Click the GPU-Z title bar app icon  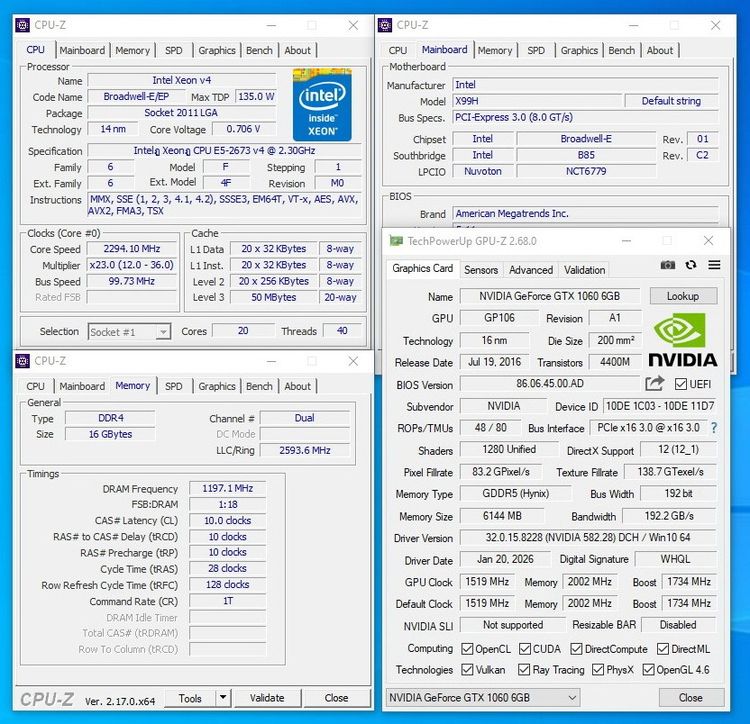(x=396, y=241)
